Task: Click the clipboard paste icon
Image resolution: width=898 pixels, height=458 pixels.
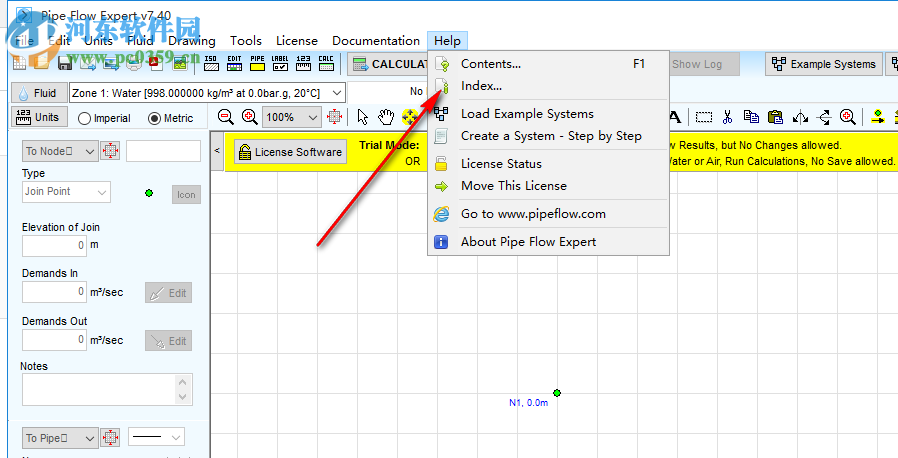Action: click(775, 117)
